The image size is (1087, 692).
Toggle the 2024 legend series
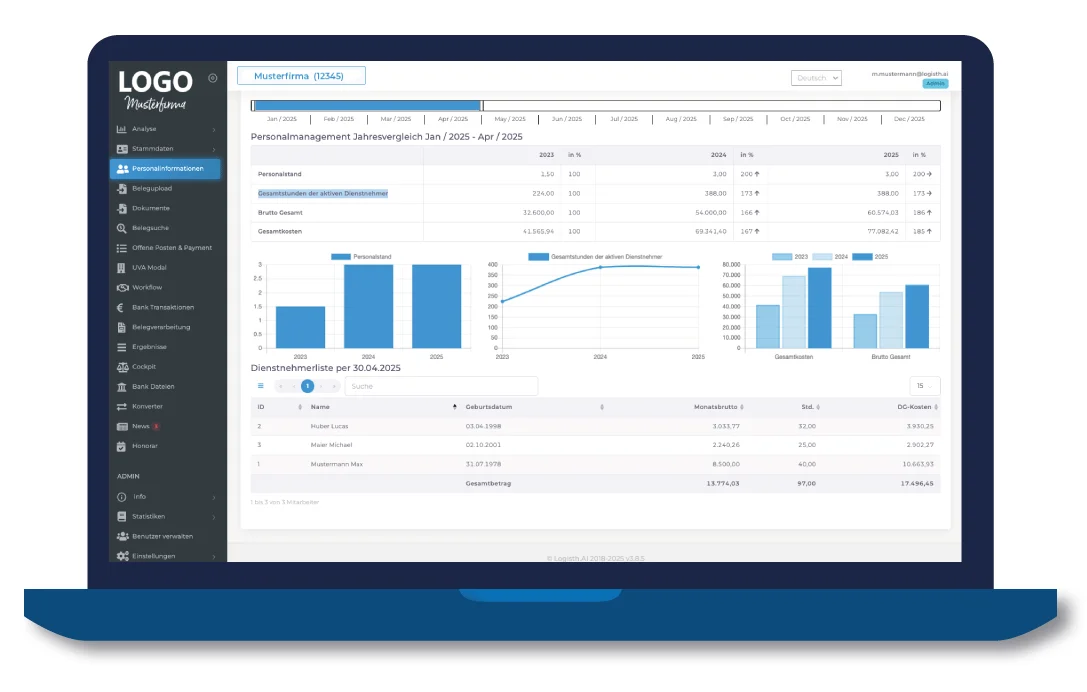(830, 257)
